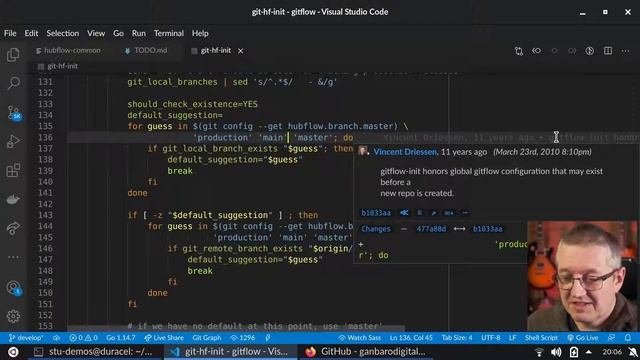
Task: Click the taskbar clock showing 20:06
Action: pyautogui.click(x=612, y=352)
